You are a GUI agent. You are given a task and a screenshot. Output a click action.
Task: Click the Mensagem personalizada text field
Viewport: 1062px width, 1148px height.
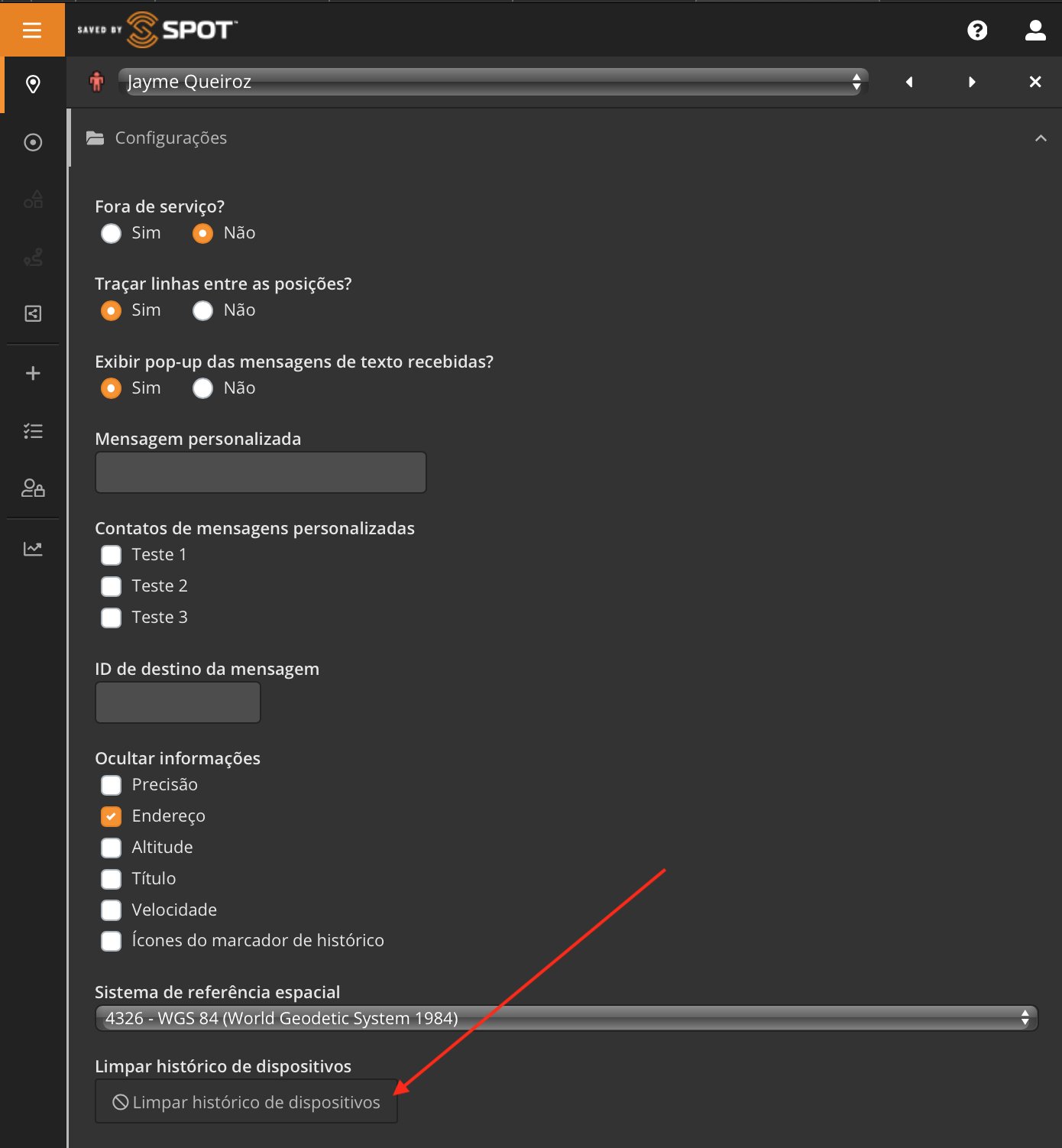click(261, 472)
